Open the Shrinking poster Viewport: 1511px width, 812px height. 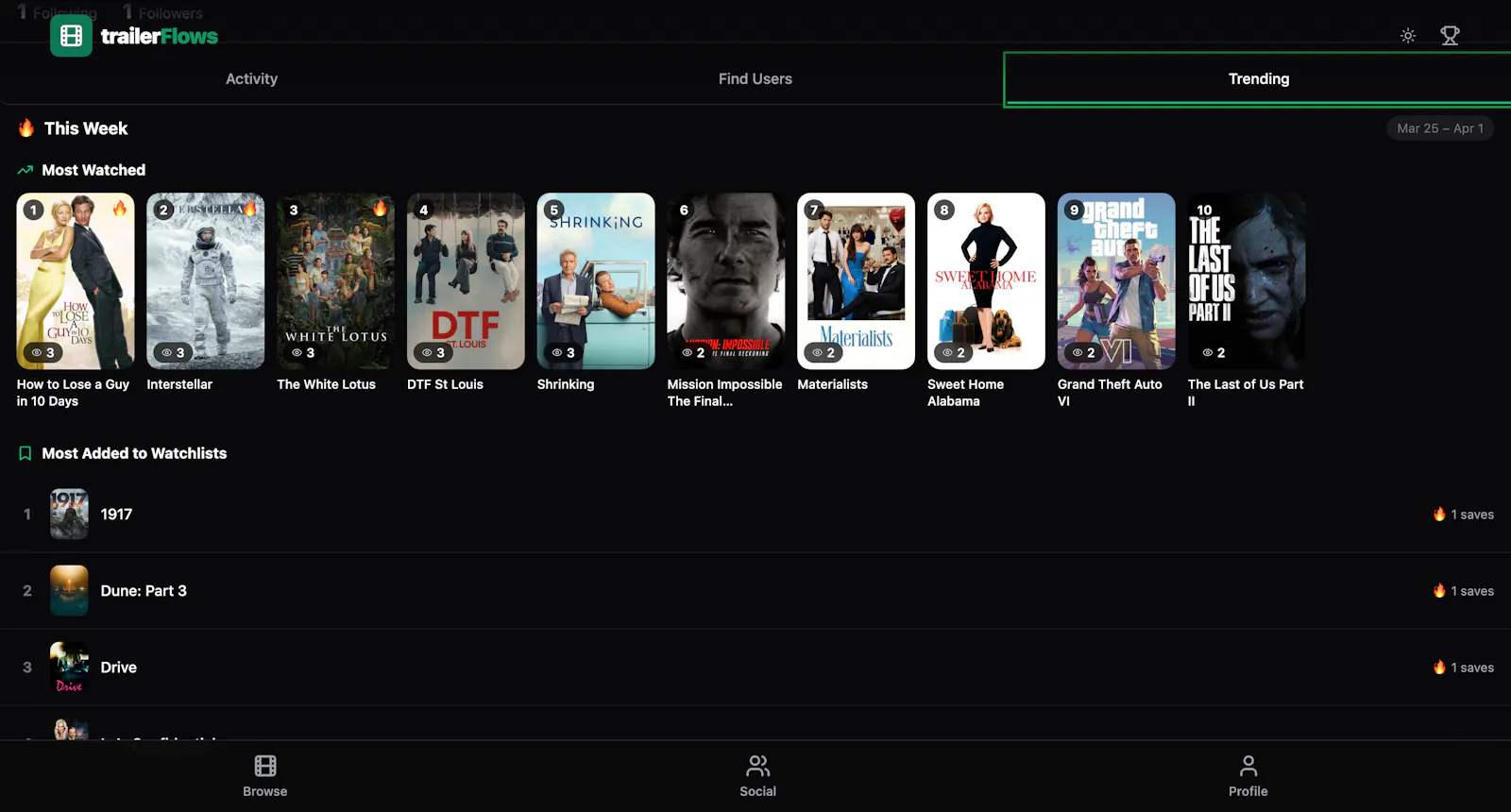coord(596,281)
